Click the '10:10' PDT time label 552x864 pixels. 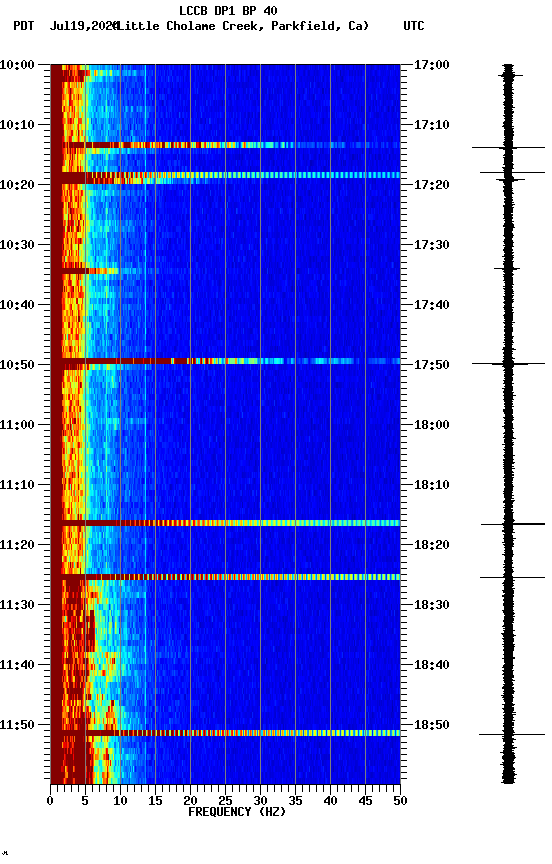pyautogui.click(x=17, y=125)
